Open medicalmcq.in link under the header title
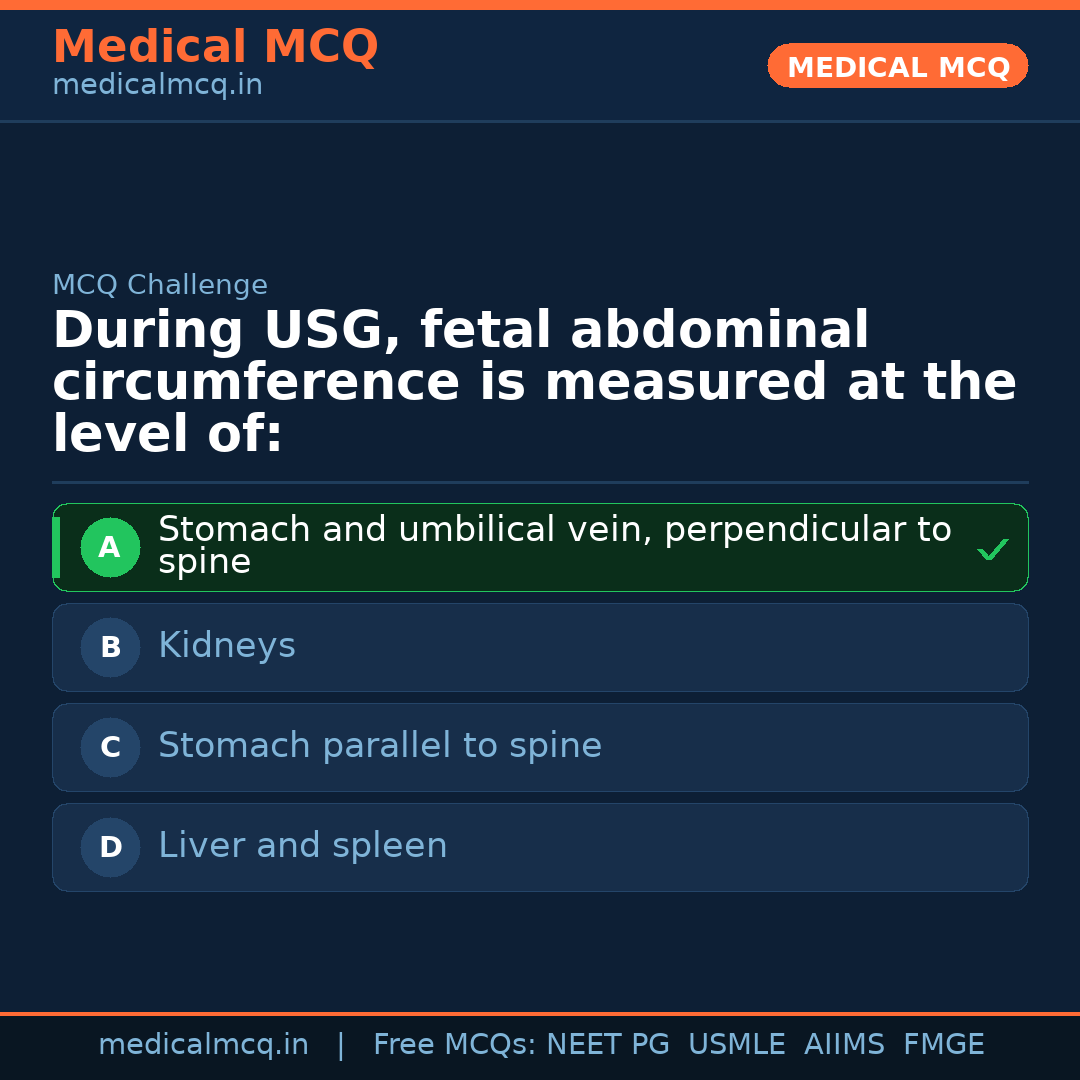1080x1080 pixels. click(x=157, y=86)
